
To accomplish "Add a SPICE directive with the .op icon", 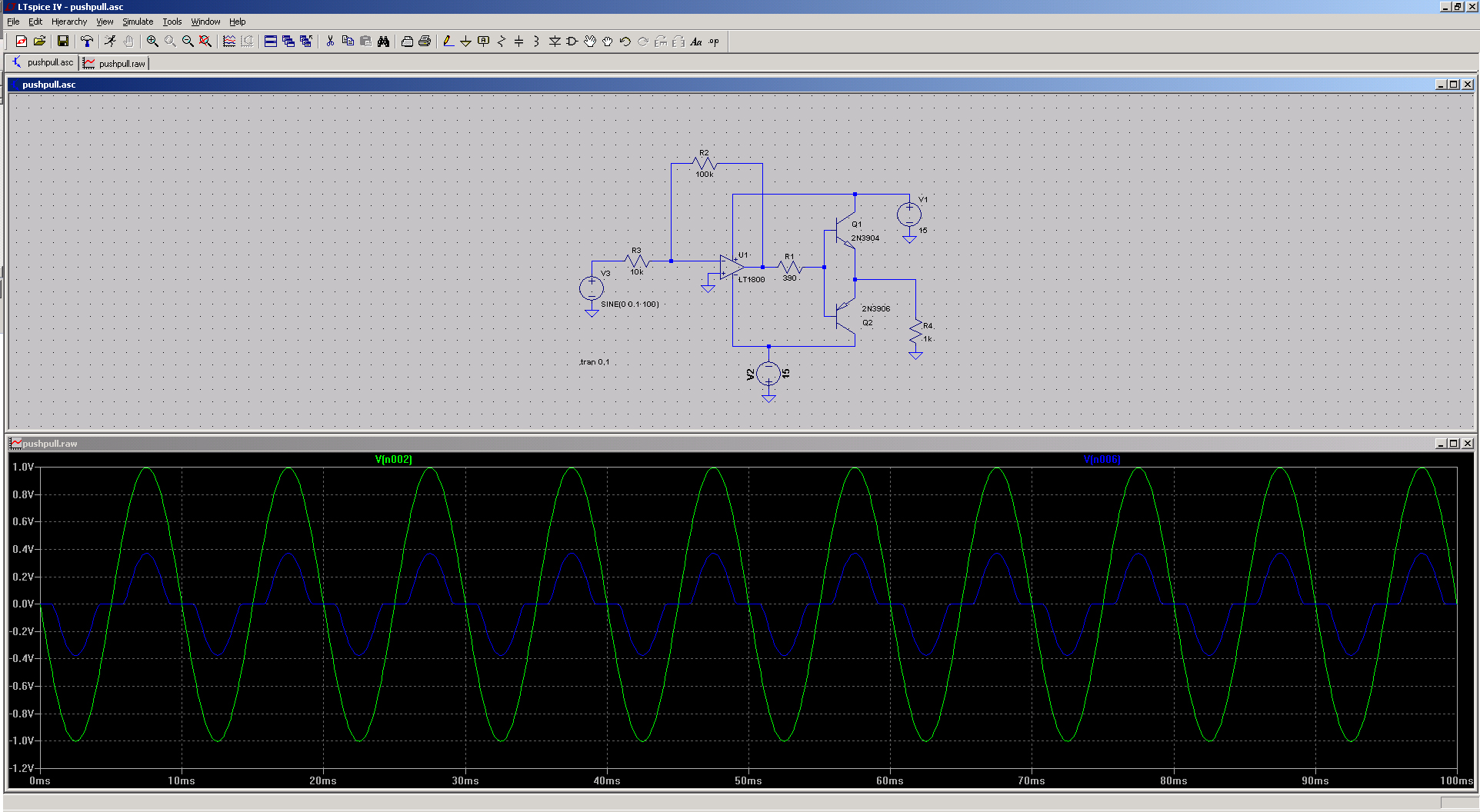I will pyautogui.click(x=714, y=42).
